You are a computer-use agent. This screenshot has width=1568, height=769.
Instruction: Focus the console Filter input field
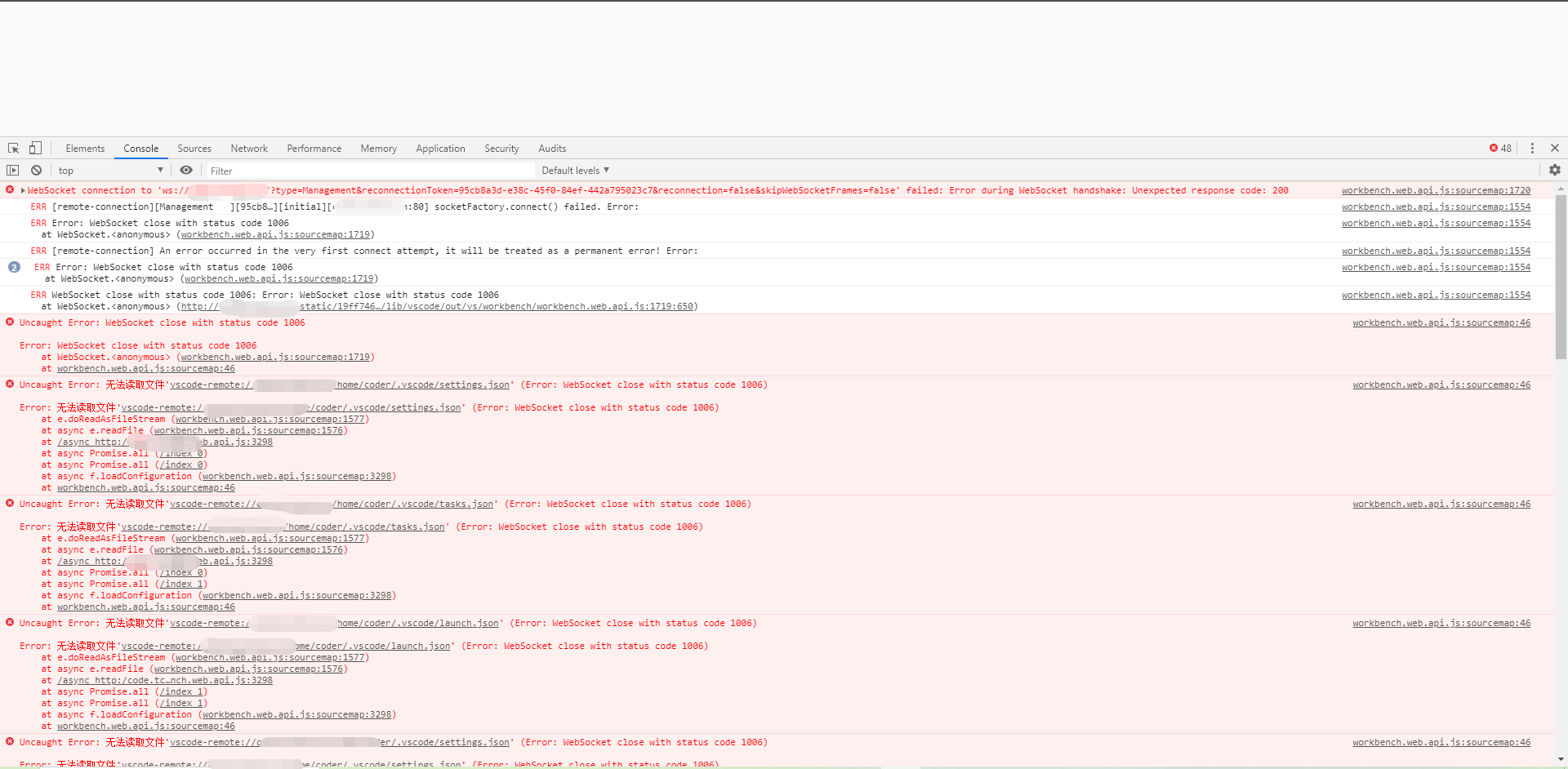(370, 171)
